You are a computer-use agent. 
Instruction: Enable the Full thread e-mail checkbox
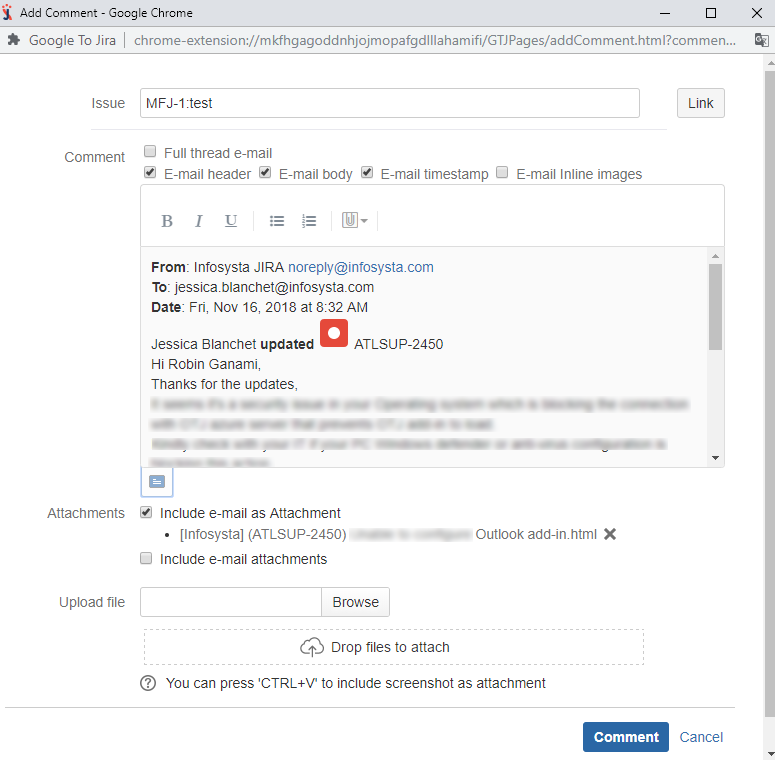pyautogui.click(x=150, y=152)
